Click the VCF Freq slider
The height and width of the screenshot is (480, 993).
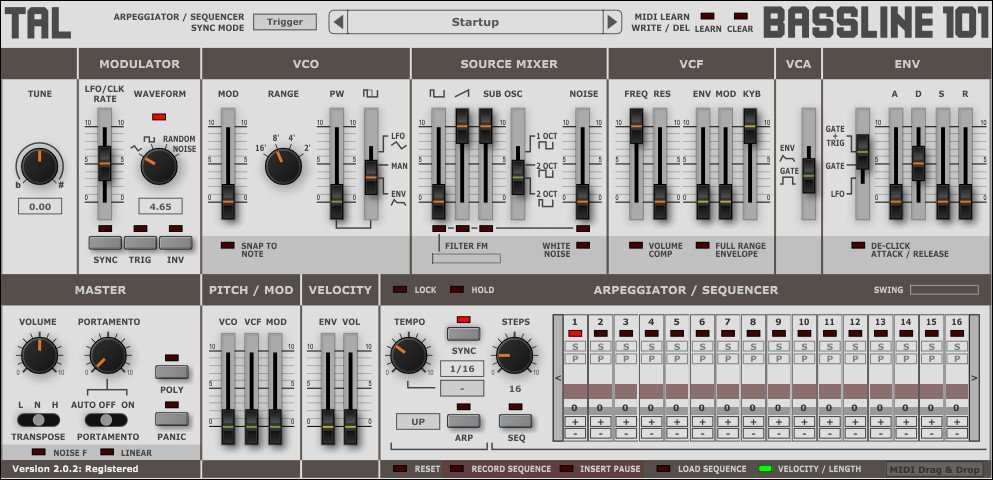point(636,127)
